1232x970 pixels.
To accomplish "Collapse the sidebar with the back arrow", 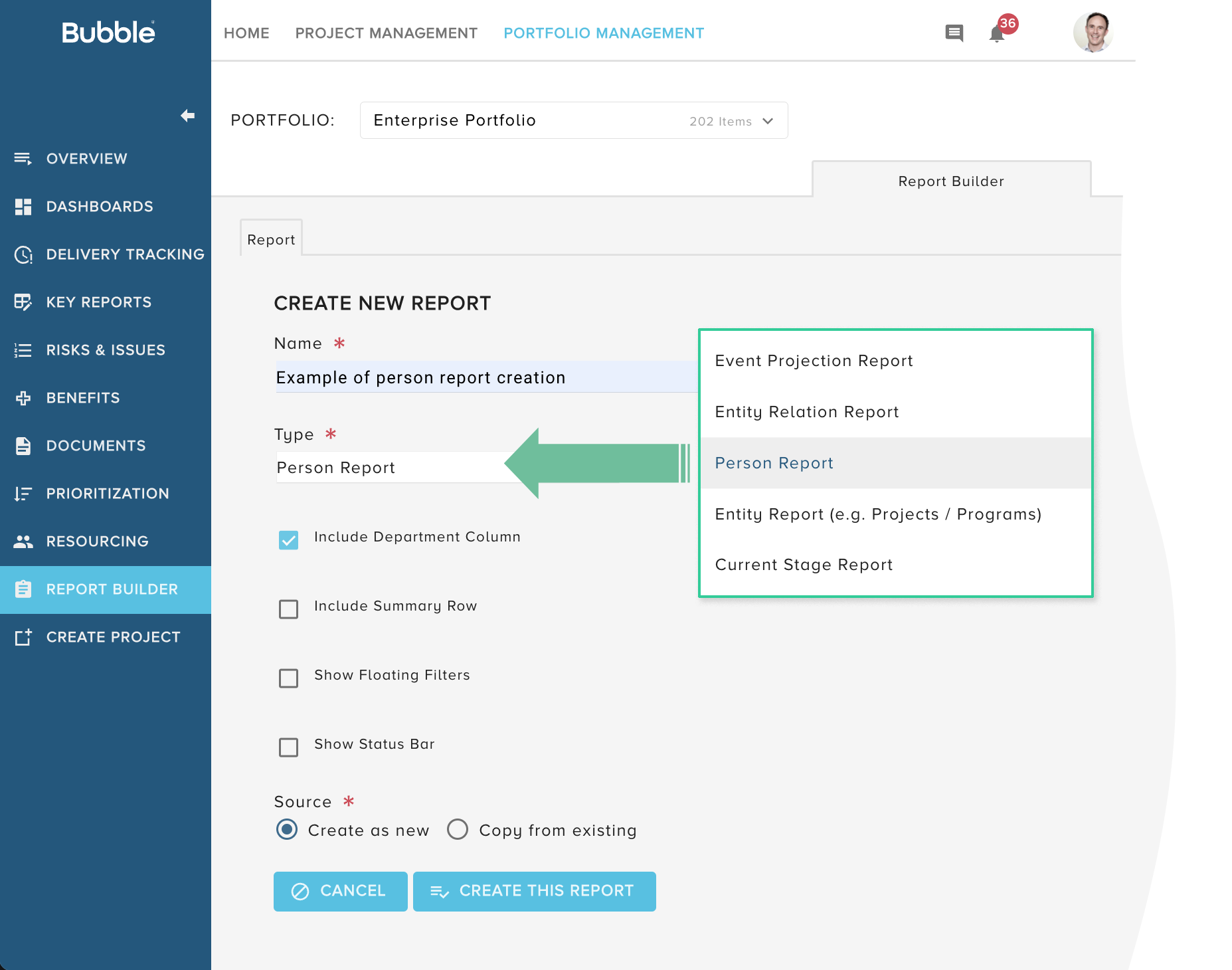I will (x=187, y=116).
